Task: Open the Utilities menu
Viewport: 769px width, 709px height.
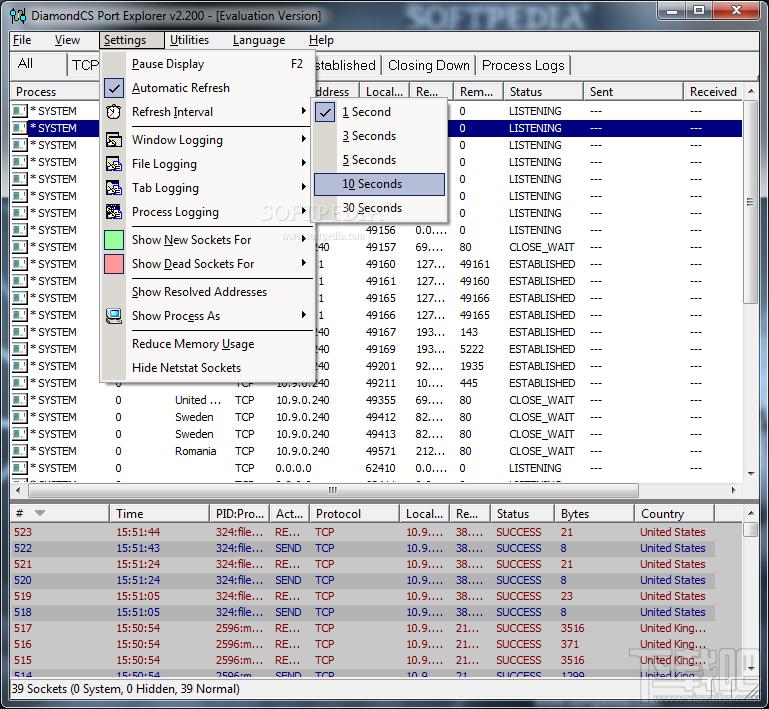Action: pos(189,40)
